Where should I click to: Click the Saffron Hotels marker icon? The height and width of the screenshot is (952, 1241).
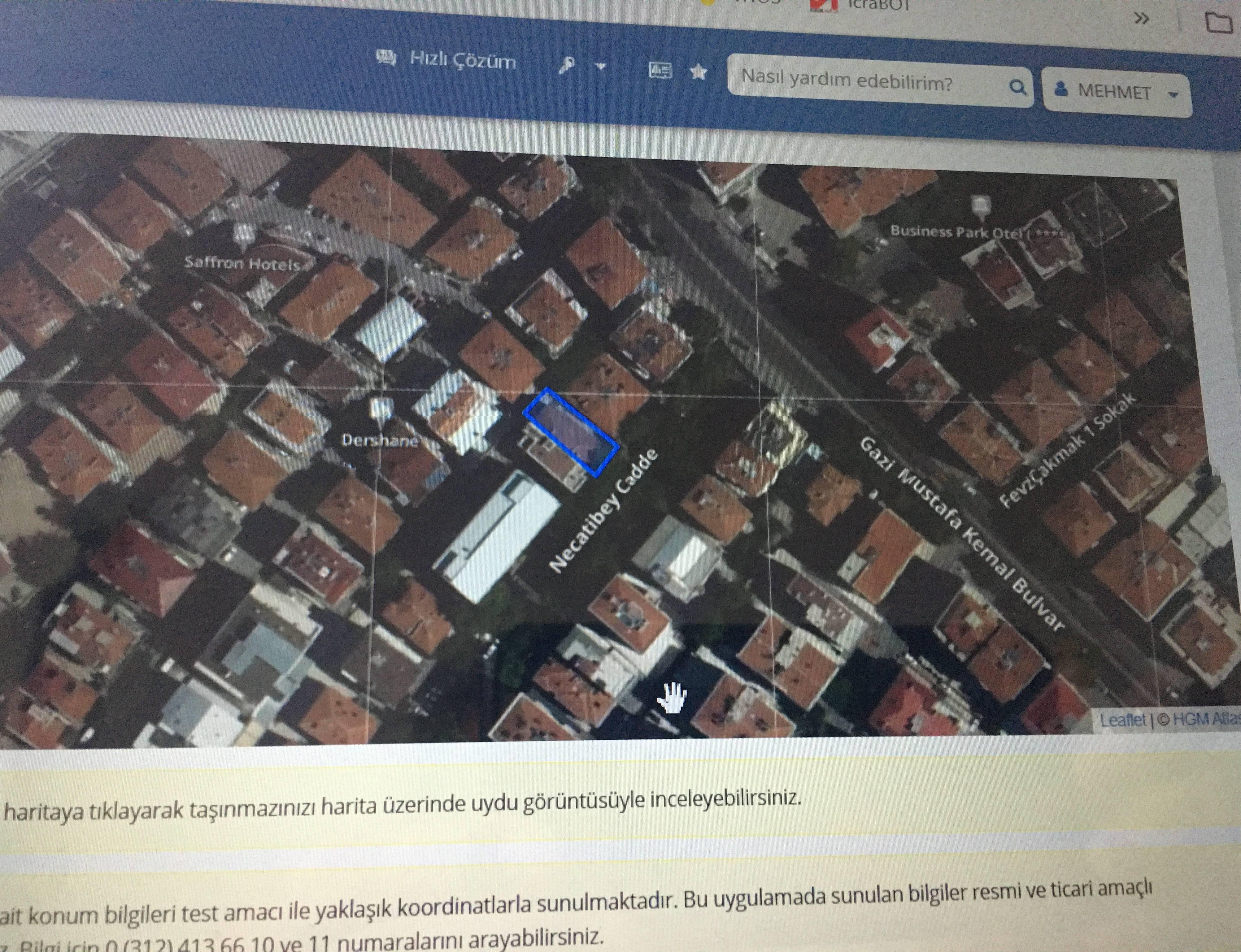[244, 235]
